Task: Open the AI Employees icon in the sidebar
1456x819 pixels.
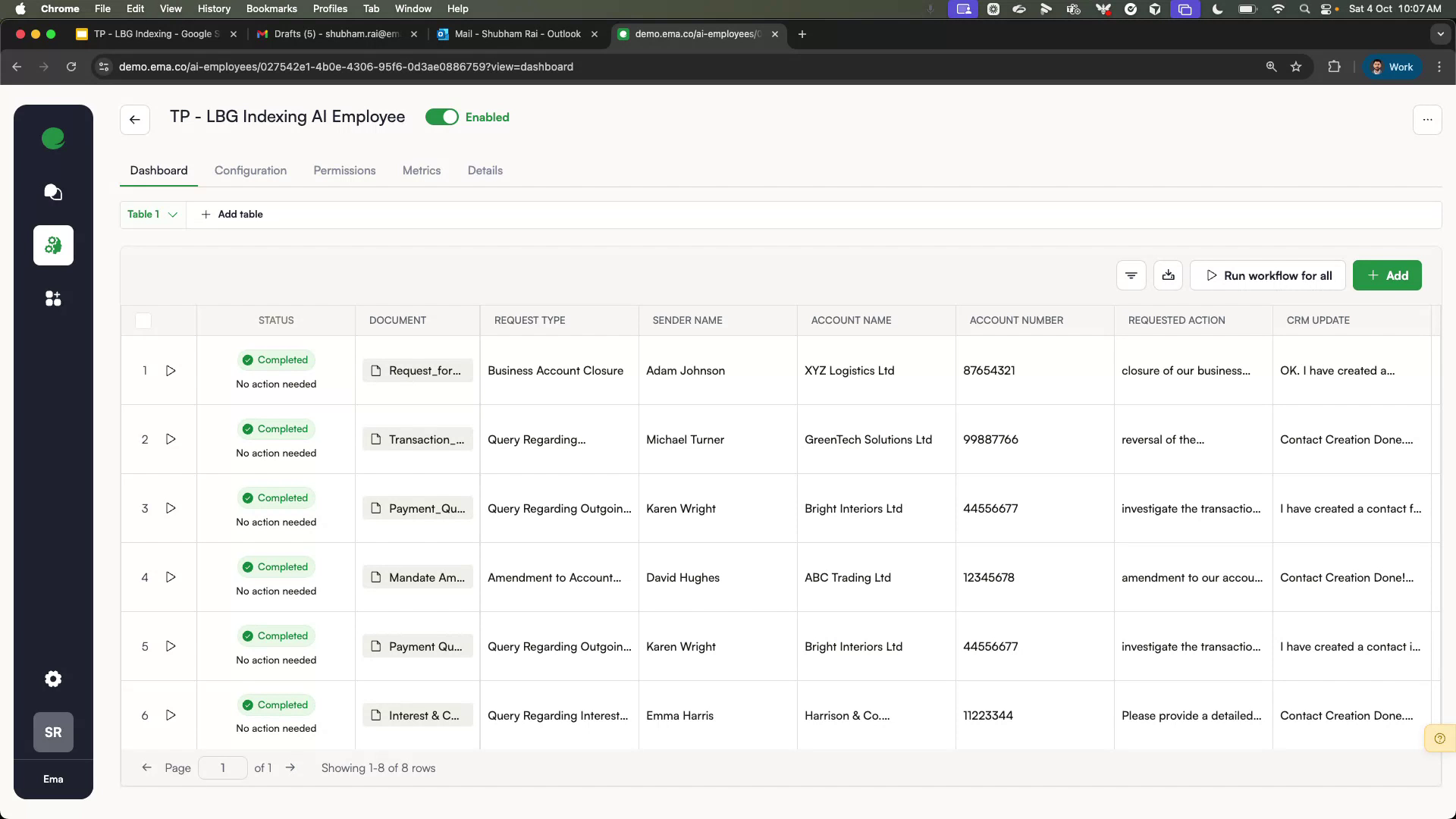Action: (53, 245)
